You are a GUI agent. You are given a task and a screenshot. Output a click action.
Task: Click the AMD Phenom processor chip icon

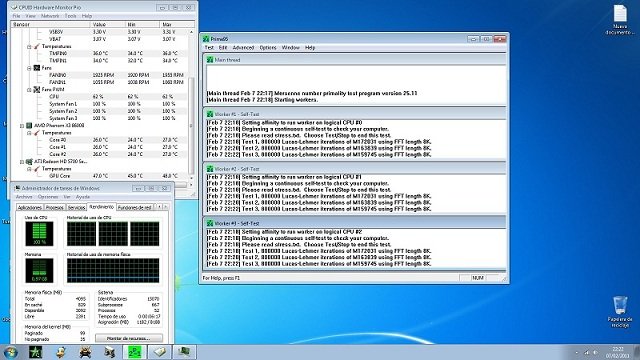click(29, 125)
